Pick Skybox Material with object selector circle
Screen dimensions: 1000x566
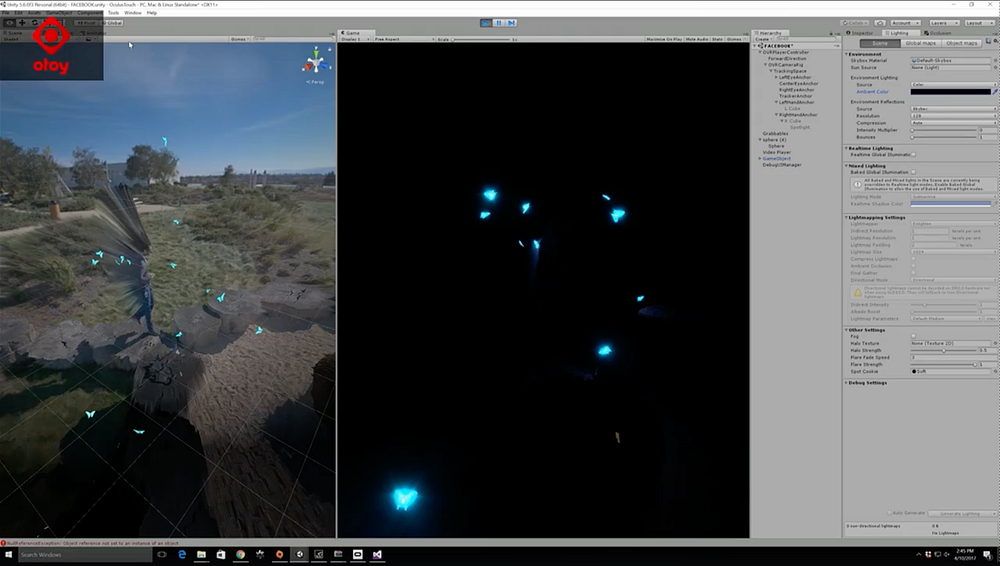995,61
